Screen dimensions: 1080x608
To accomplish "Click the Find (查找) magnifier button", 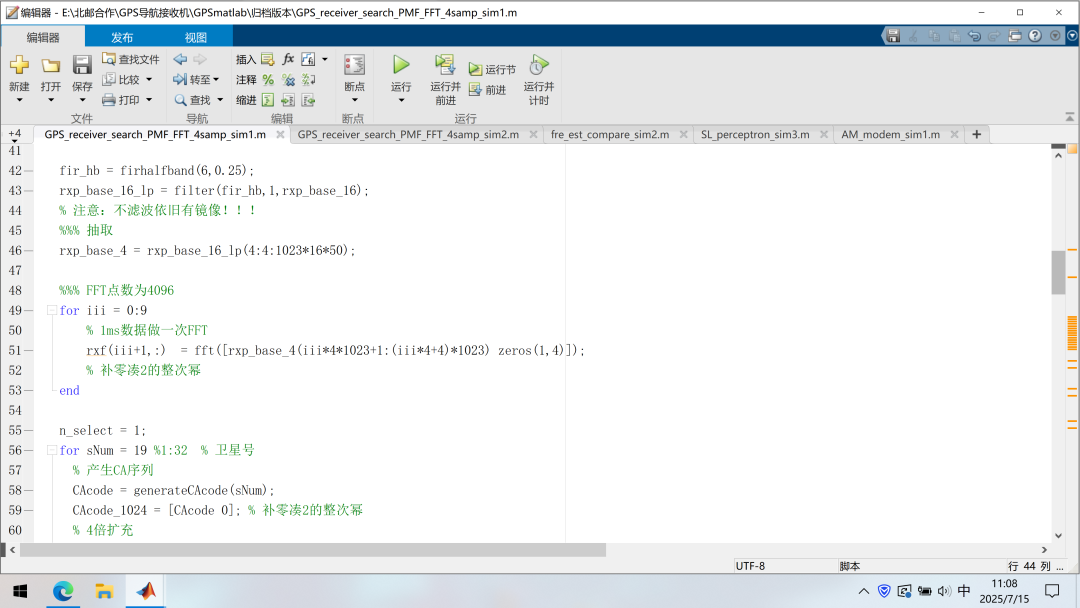I will pos(193,100).
